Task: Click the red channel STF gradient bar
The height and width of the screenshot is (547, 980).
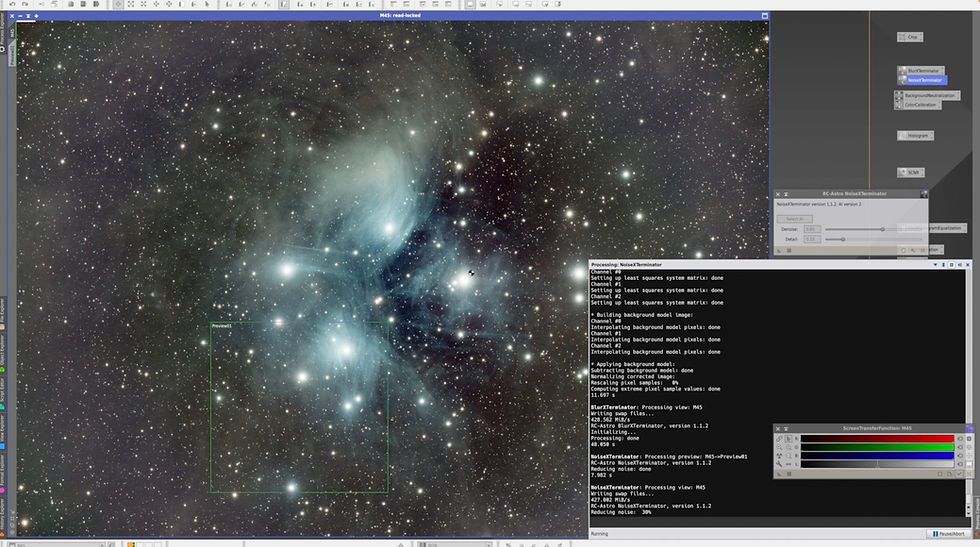Action: (x=878, y=439)
